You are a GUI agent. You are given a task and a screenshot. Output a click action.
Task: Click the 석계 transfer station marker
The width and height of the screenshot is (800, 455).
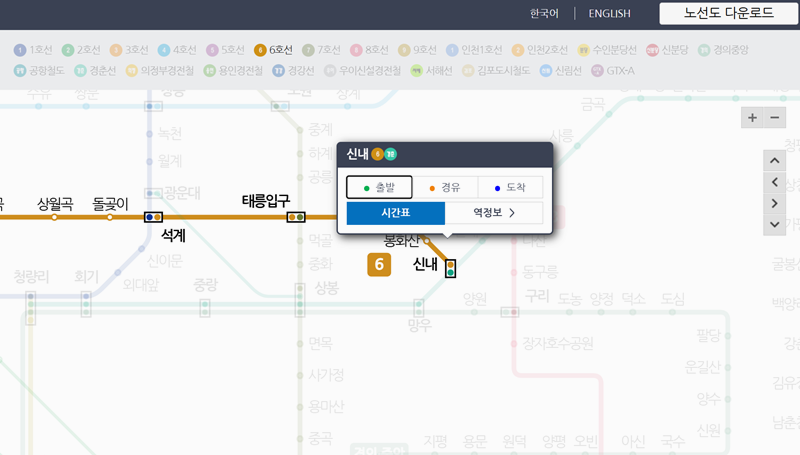point(154,217)
